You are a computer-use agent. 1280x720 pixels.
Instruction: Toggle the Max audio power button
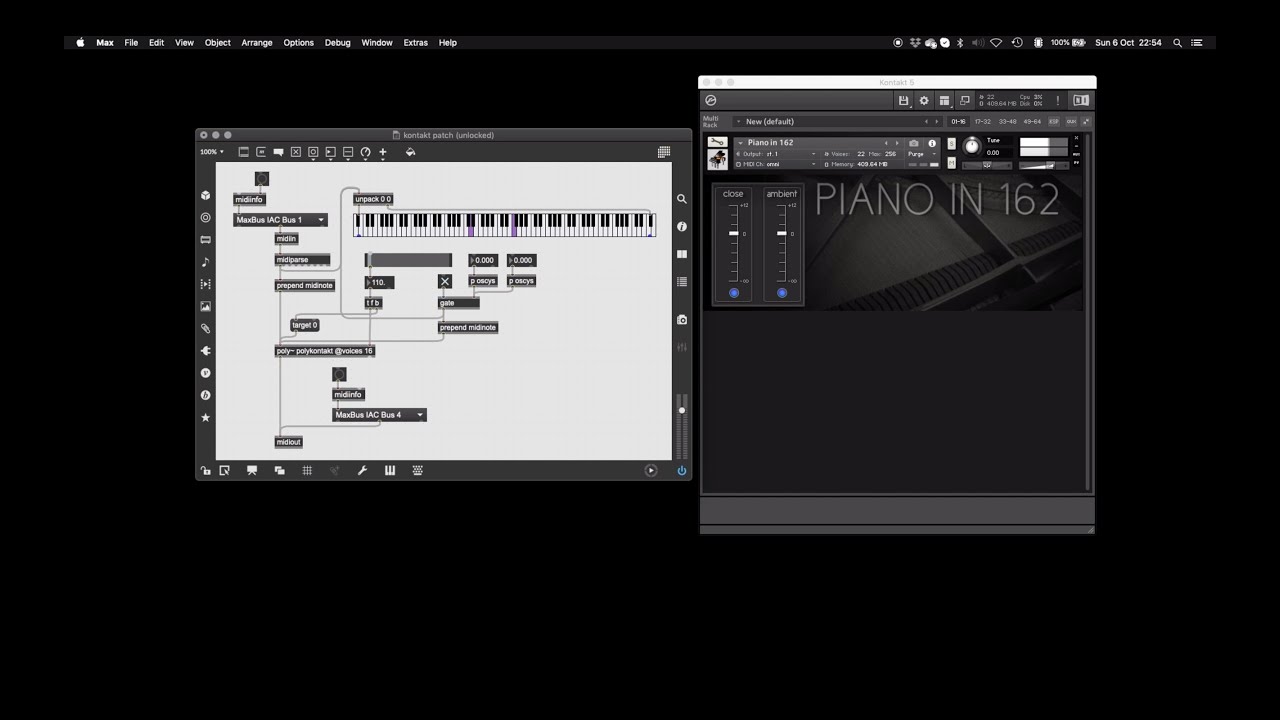coord(682,470)
